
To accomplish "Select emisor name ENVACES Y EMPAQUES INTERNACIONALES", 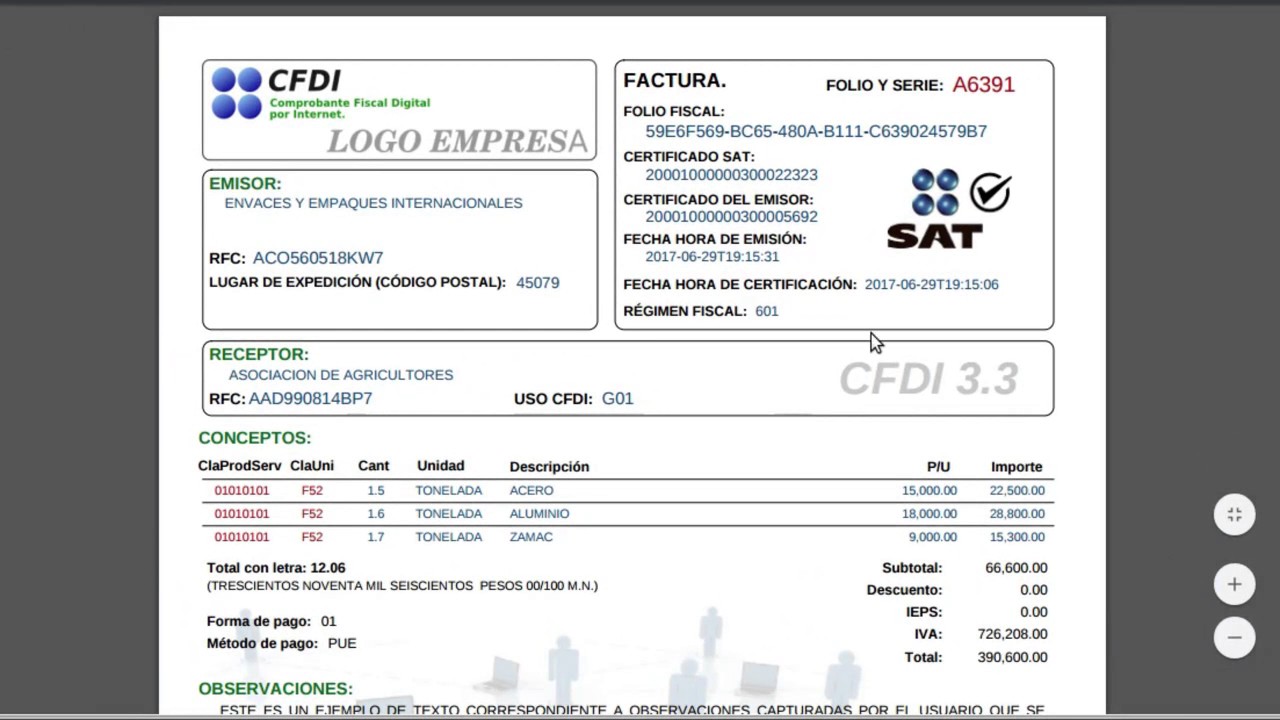I will [x=373, y=203].
